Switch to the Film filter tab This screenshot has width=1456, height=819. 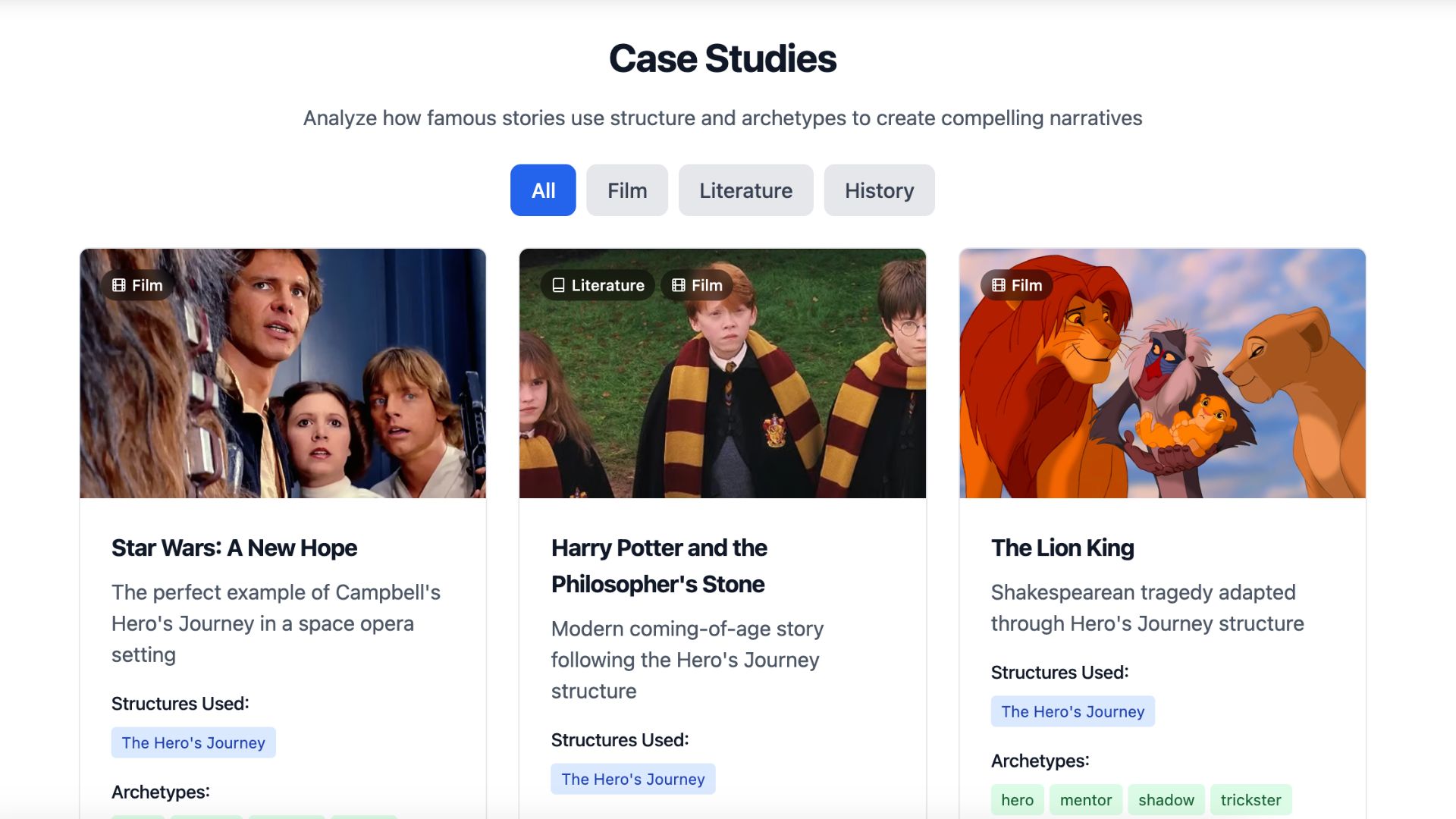pos(627,190)
